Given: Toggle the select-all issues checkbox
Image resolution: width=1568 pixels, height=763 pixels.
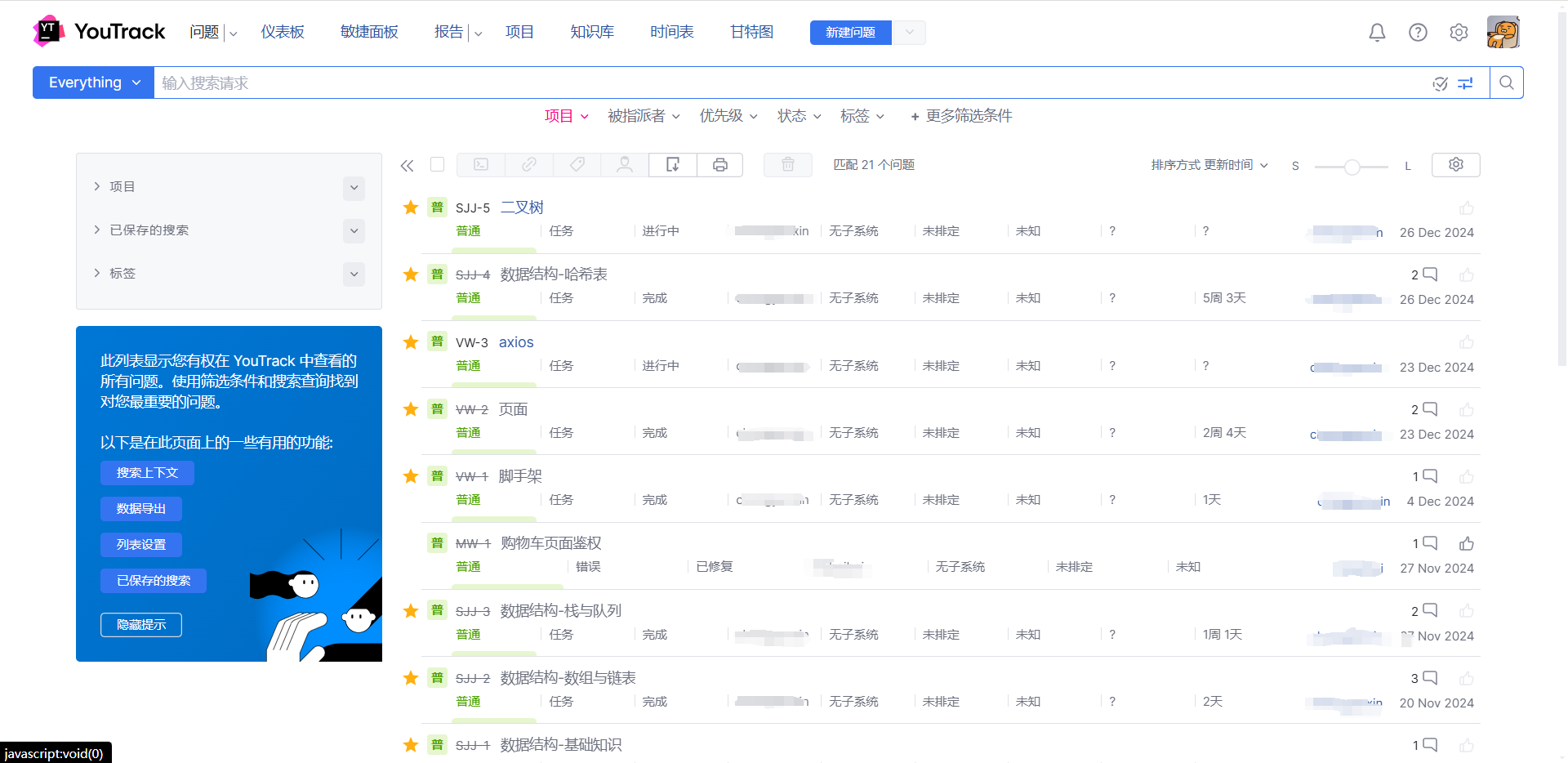Looking at the screenshot, I should click(437, 164).
